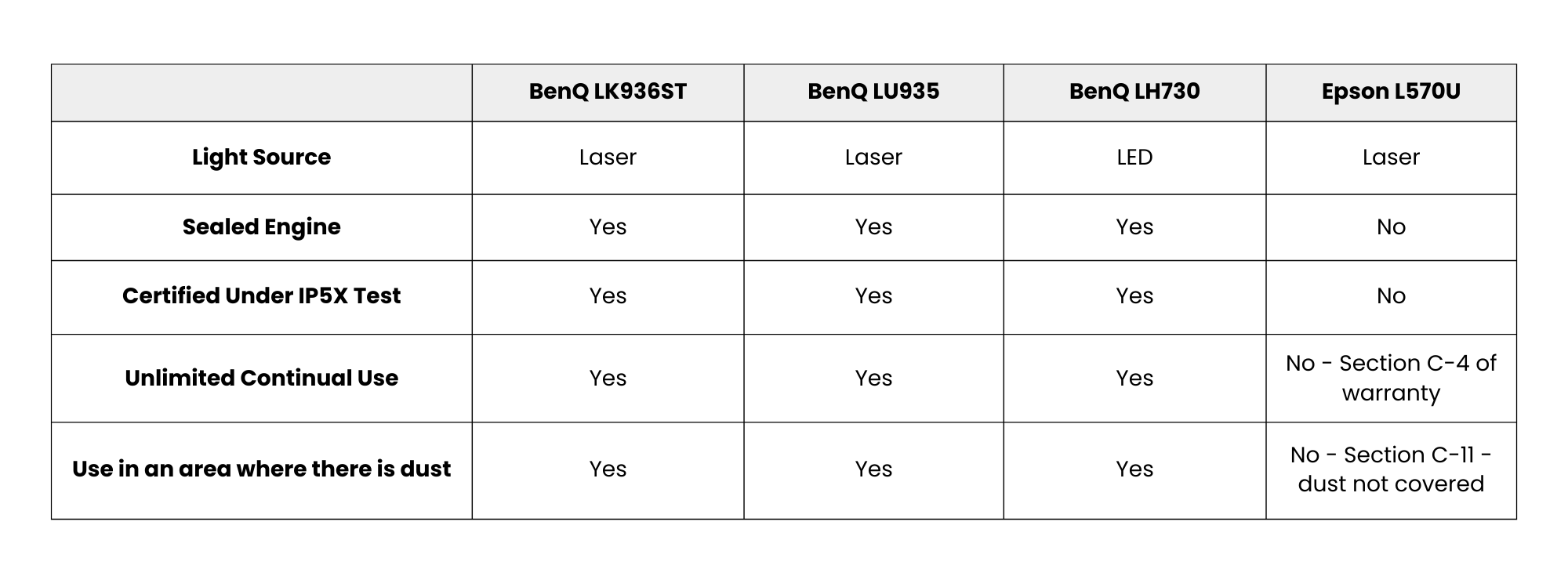Select the BenQ LU935 column header
This screenshot has height=587, width=1568.
click(873, 92)
